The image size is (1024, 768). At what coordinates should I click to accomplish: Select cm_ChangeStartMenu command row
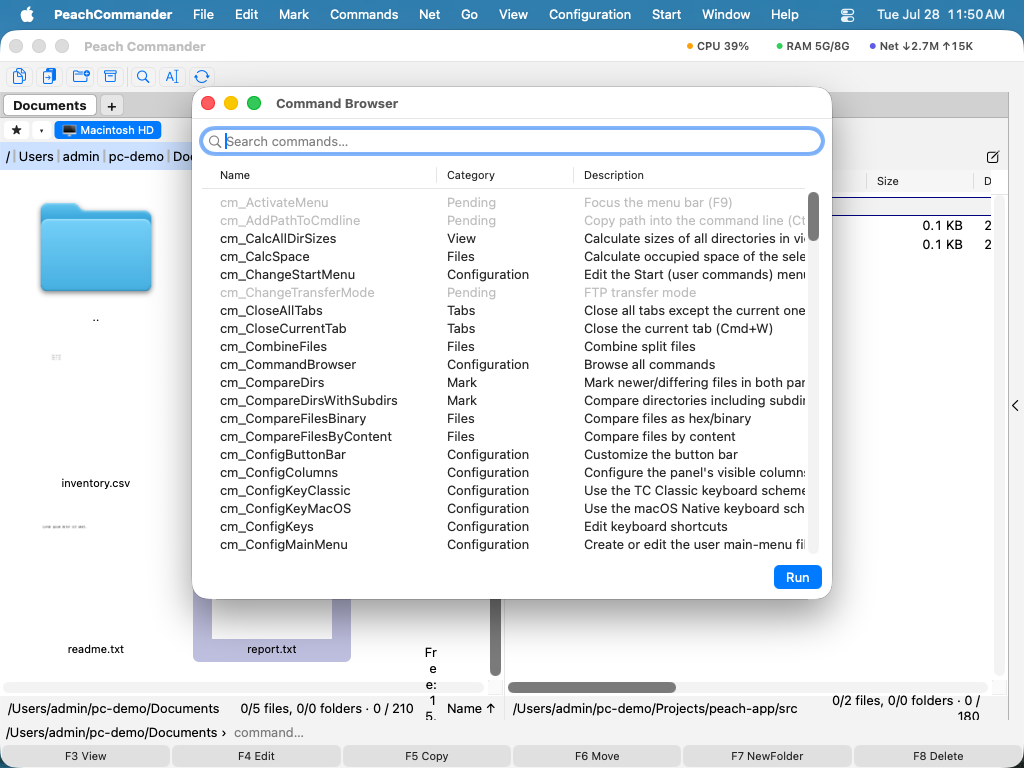(x=504, y=274)
